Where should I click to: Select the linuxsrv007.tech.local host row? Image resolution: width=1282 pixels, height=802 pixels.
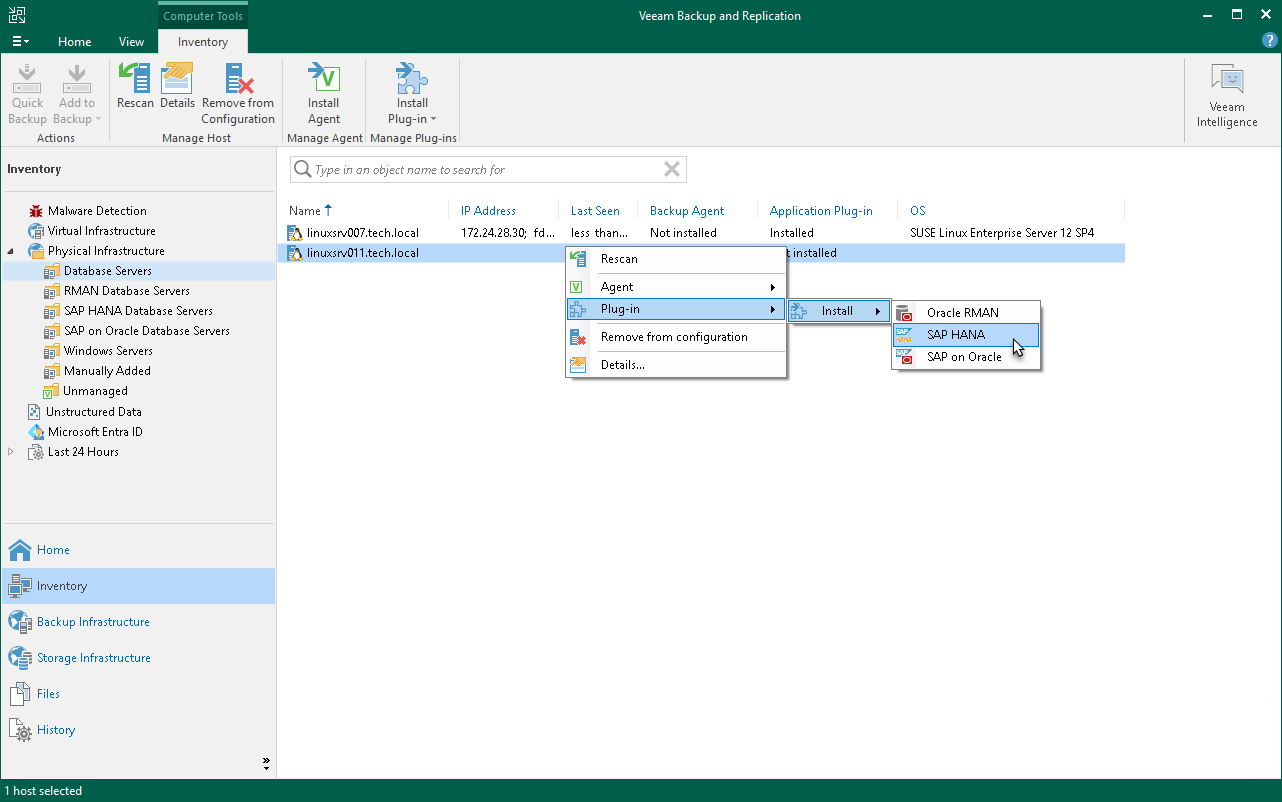(x=701, y=233)
